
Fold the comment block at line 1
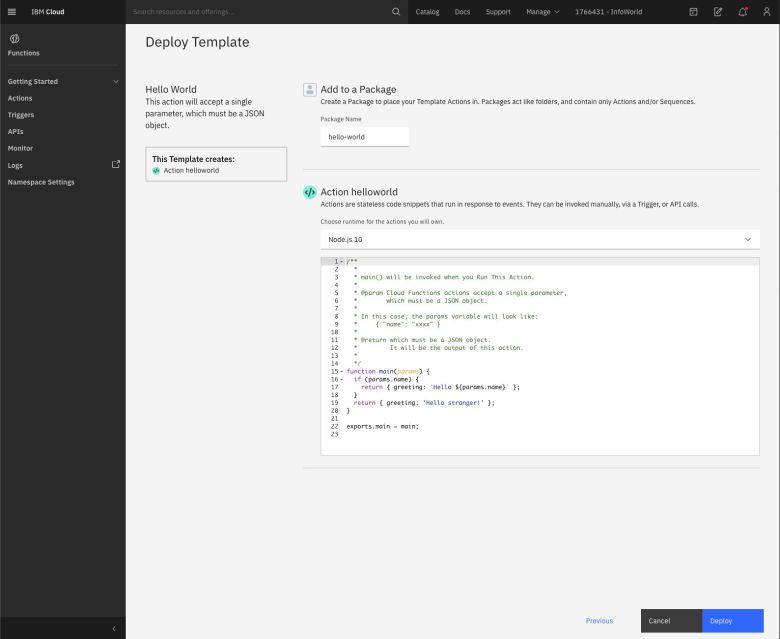pos(342,261)
